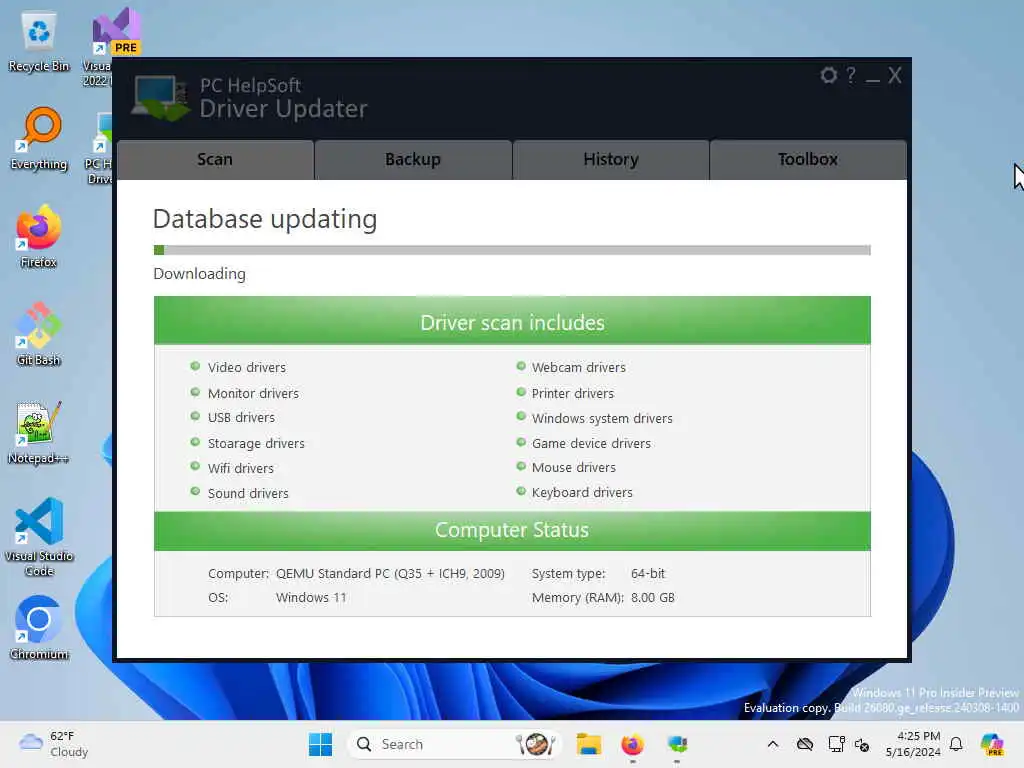Image resolution: width=1024 pixels, height=768 pixels.
Task: Open File Explorer from the taskbar
Action: tap(588, 744)
